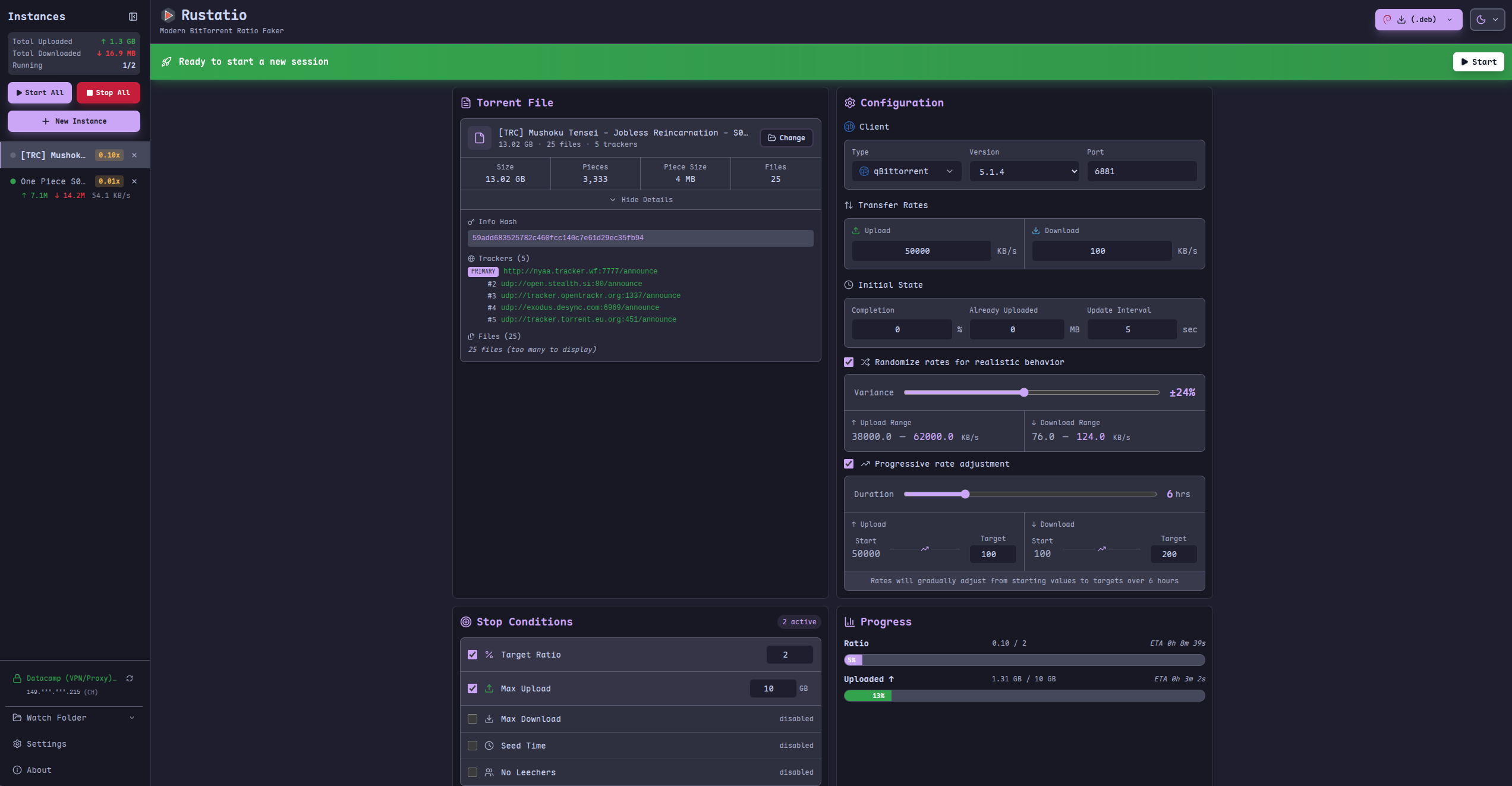
Task: Create a New Instance
Action: tap(74, 121)
